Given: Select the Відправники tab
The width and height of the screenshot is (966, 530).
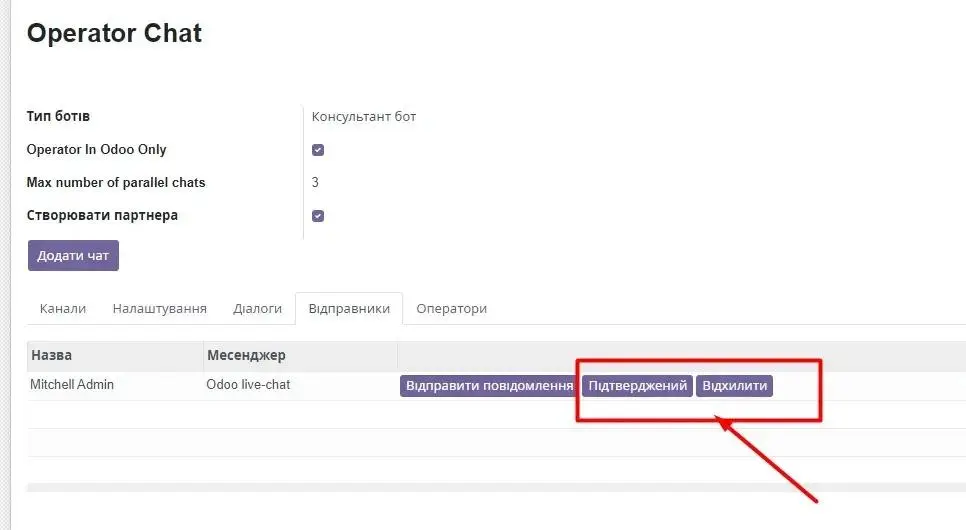Looking at the screenshot, I should 349,309.
